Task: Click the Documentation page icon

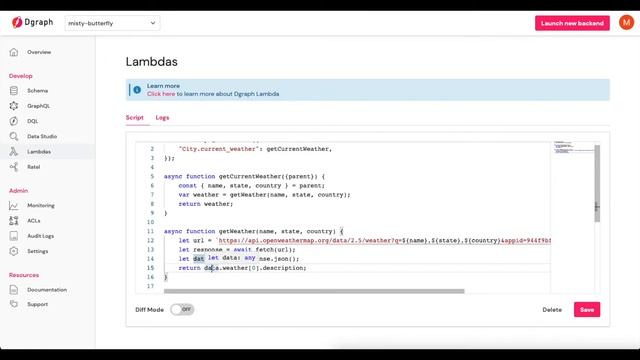Action: pyautogui.click(x=14, y=289)
